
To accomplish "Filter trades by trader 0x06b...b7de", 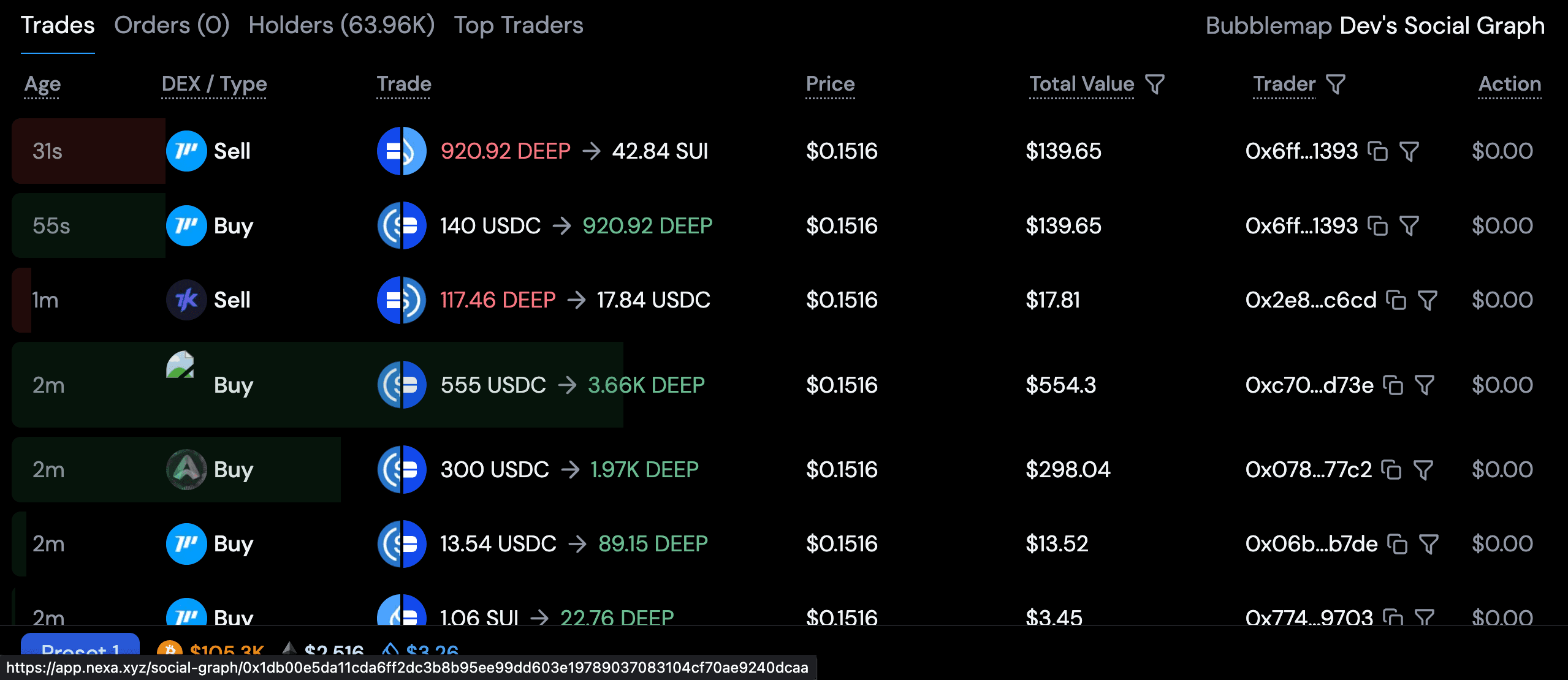I will tap(1429, 543).
